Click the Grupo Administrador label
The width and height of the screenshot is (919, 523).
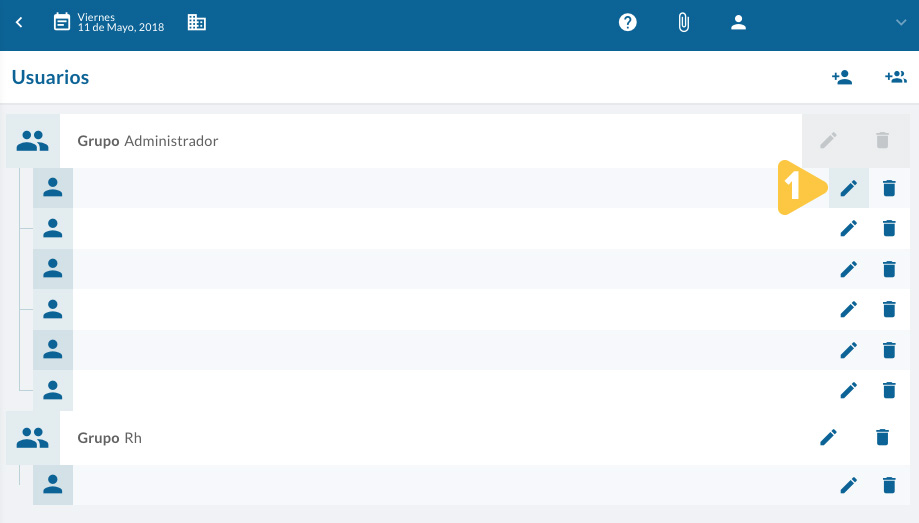(x=148, y=141)
